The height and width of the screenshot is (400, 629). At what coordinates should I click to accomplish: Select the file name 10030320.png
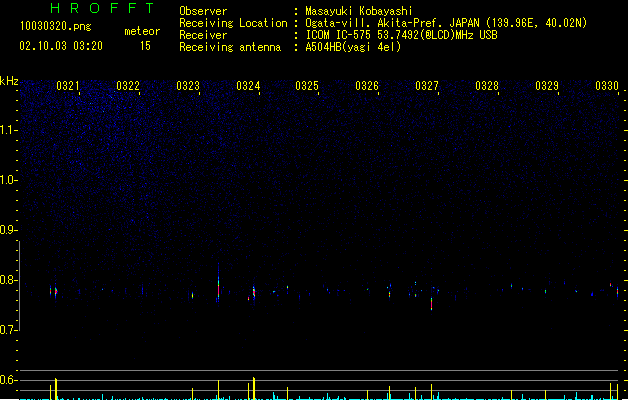point(56,26)
